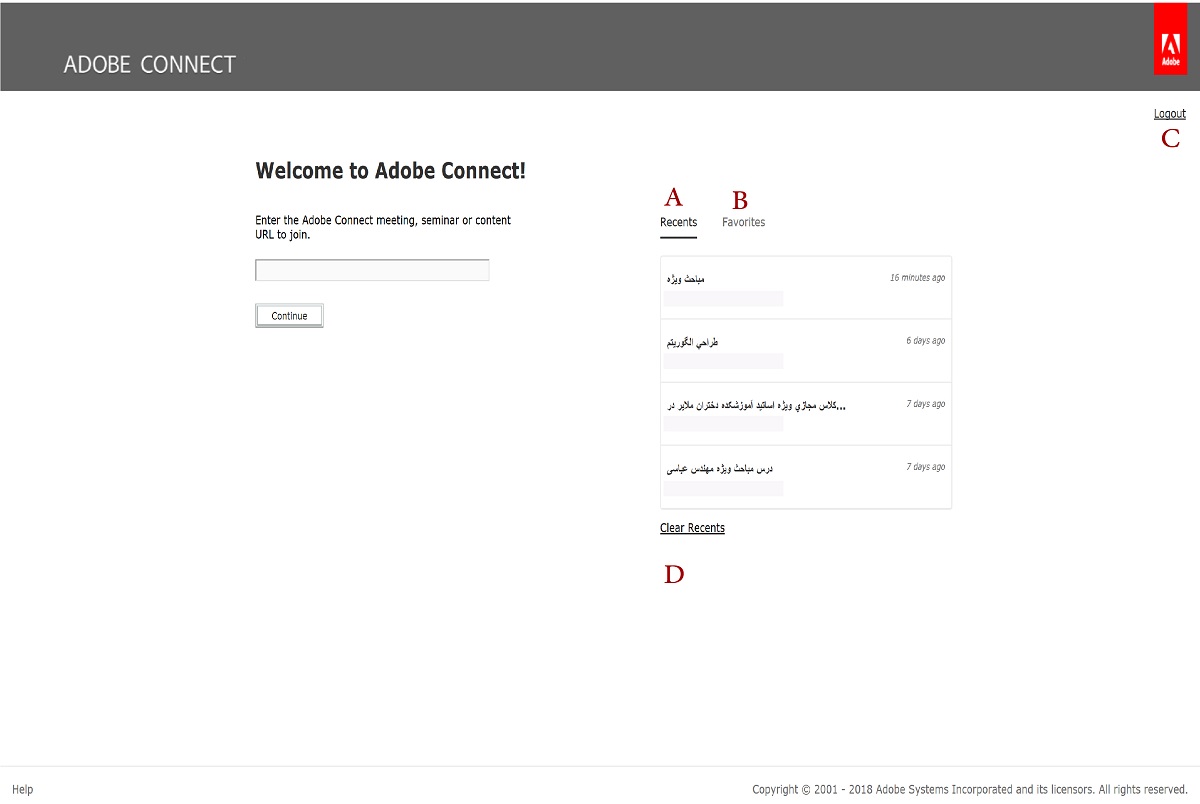Log out using the Logout link

[x=1169, y=114]
